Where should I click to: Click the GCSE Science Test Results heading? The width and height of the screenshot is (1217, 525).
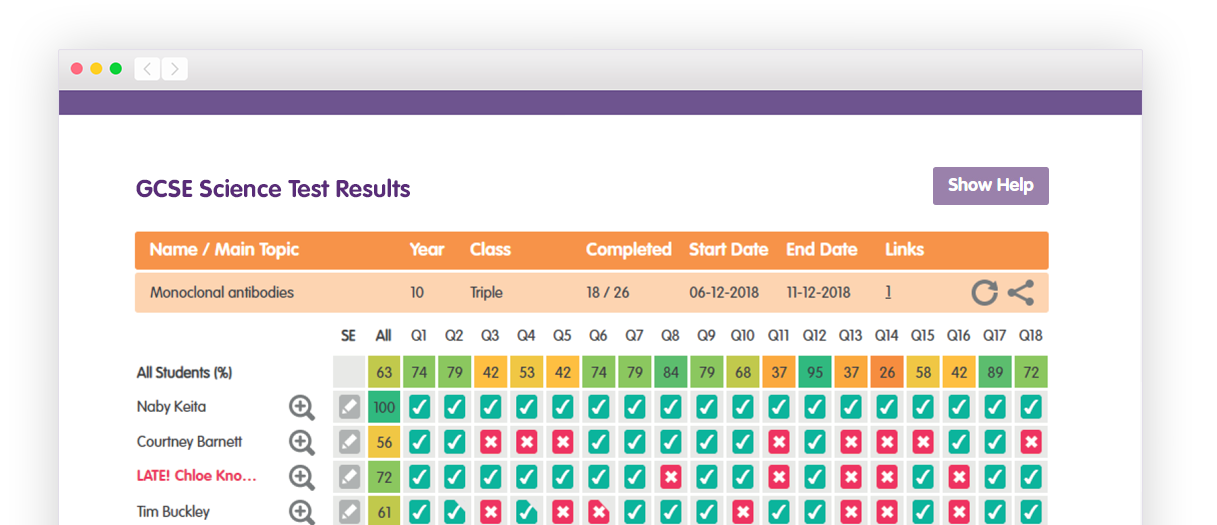(x=273, y=189)
